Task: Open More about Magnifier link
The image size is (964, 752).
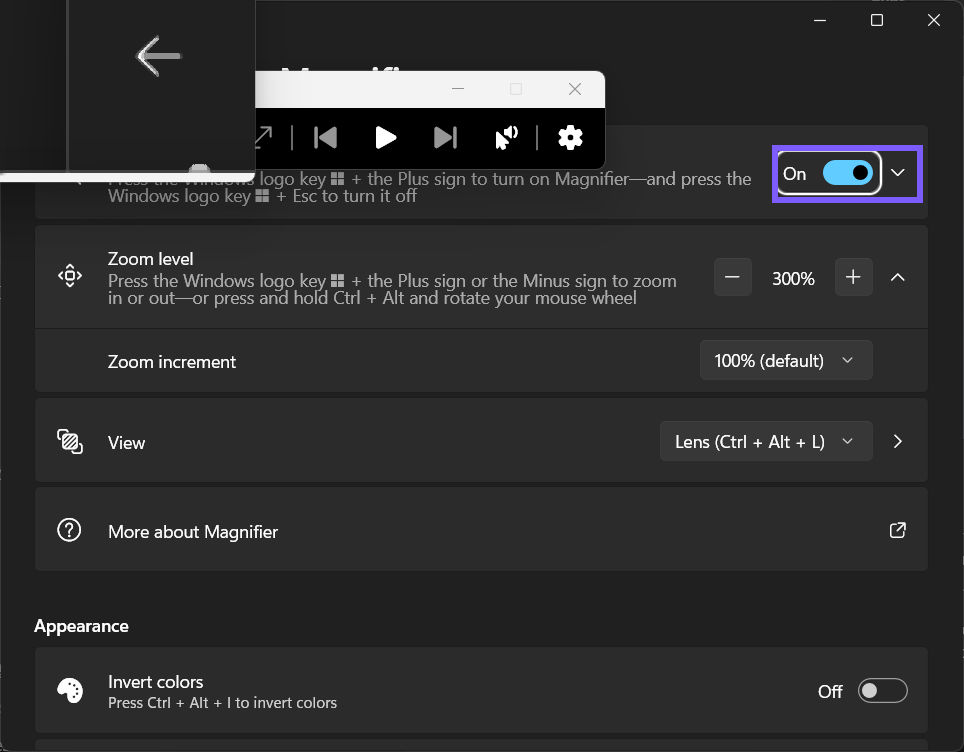Action: click(481, 529)
